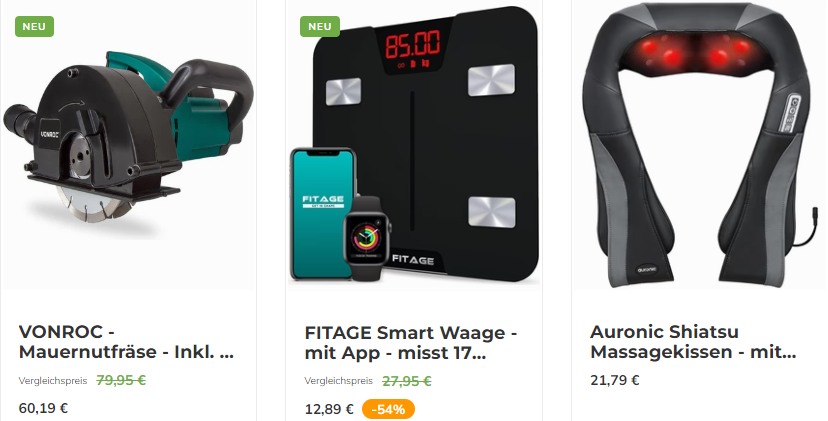Click the orange -54% discount badge

pos(388,409)
